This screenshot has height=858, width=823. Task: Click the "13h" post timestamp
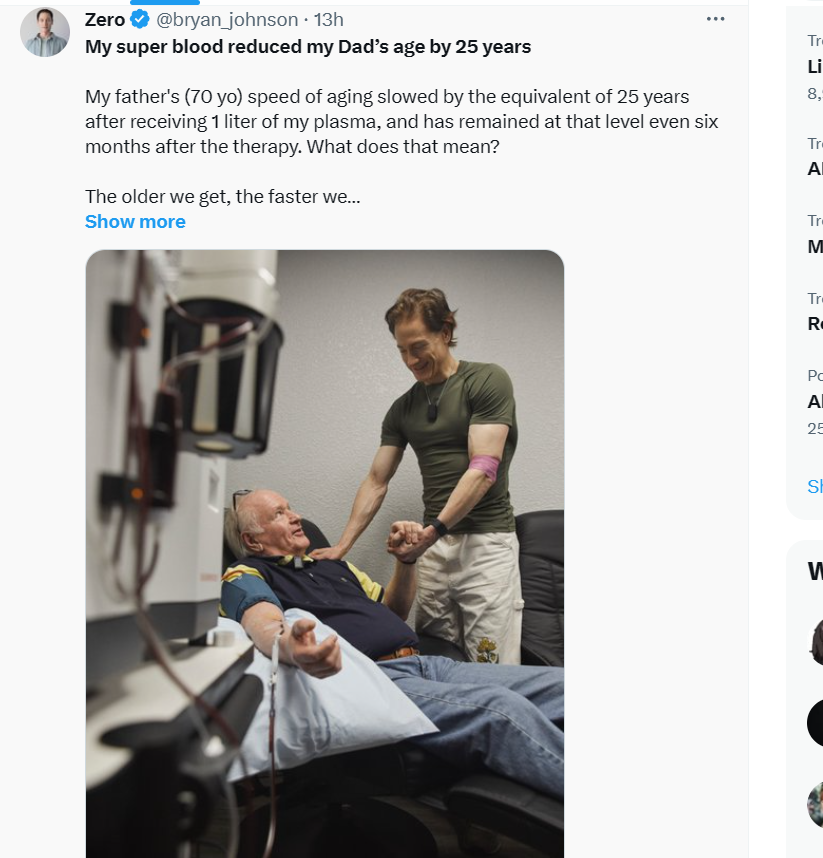pos(329,20)
